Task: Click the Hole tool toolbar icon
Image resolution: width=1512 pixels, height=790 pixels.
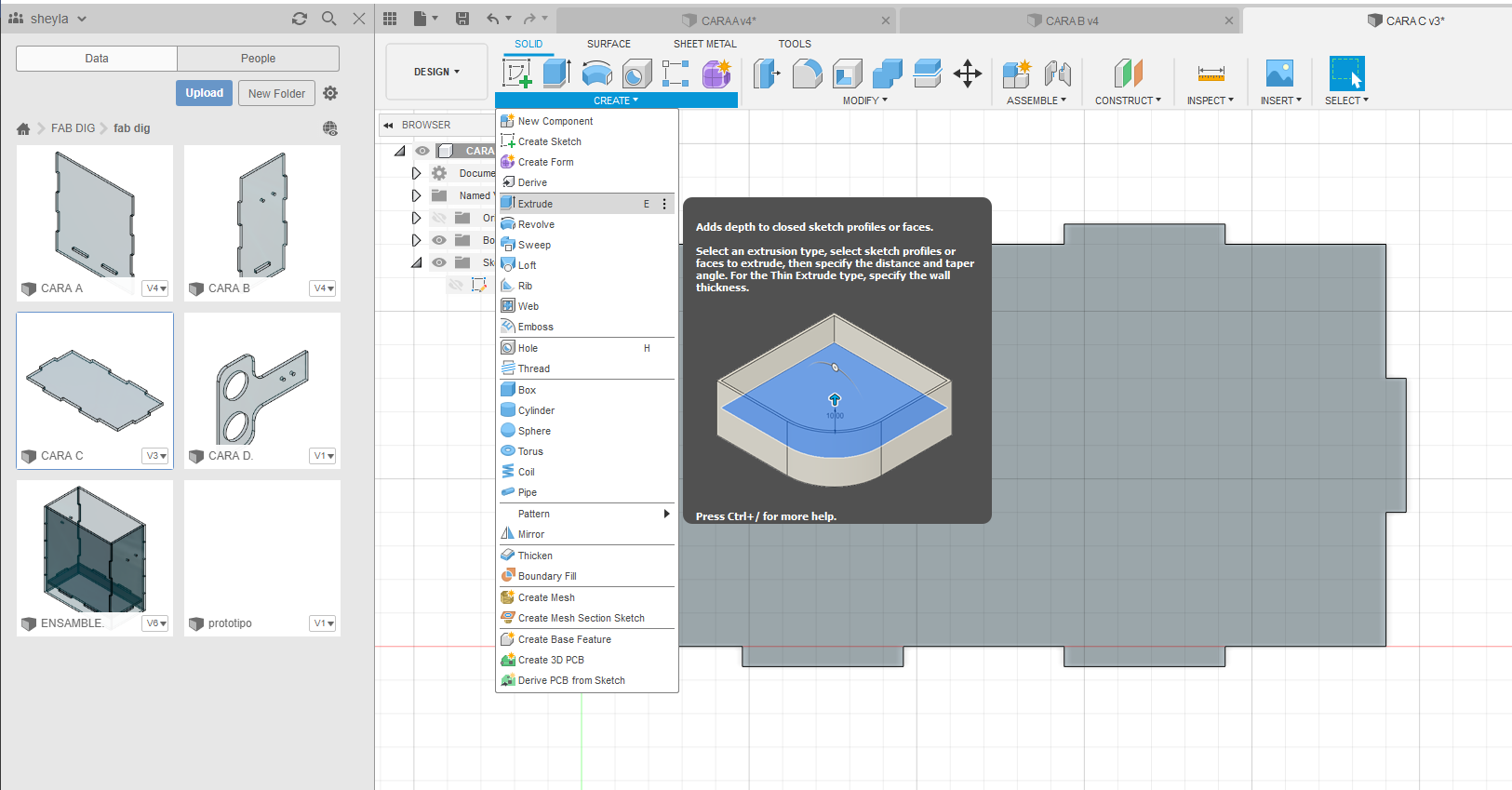Action: click(636, 74)
